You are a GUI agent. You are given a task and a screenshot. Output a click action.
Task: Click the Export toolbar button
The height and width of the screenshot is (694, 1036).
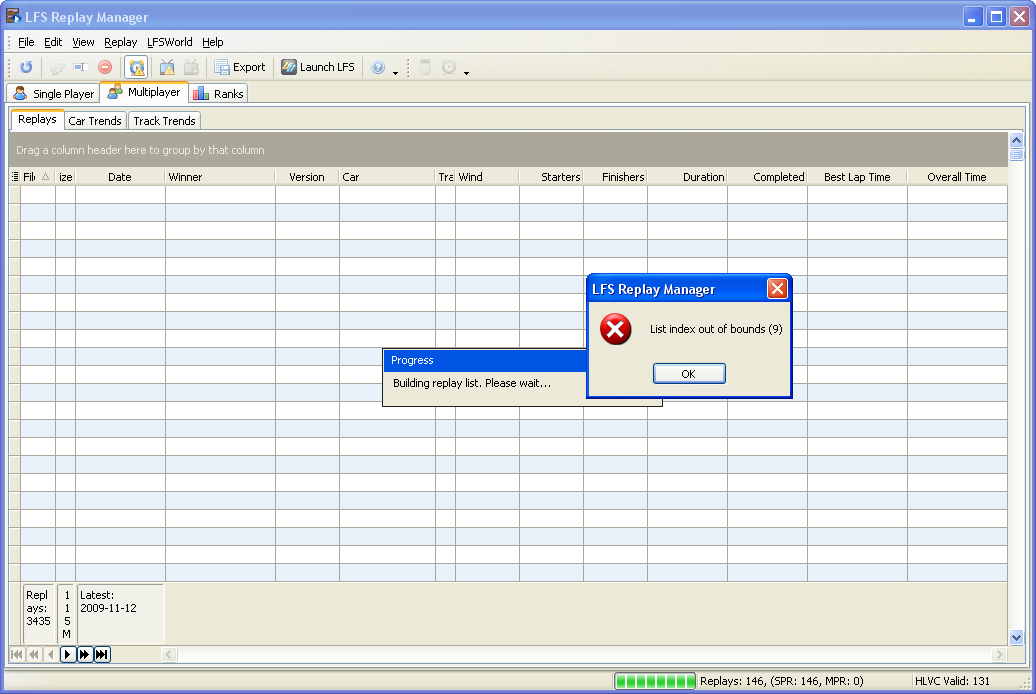click(x=240, y=67)
